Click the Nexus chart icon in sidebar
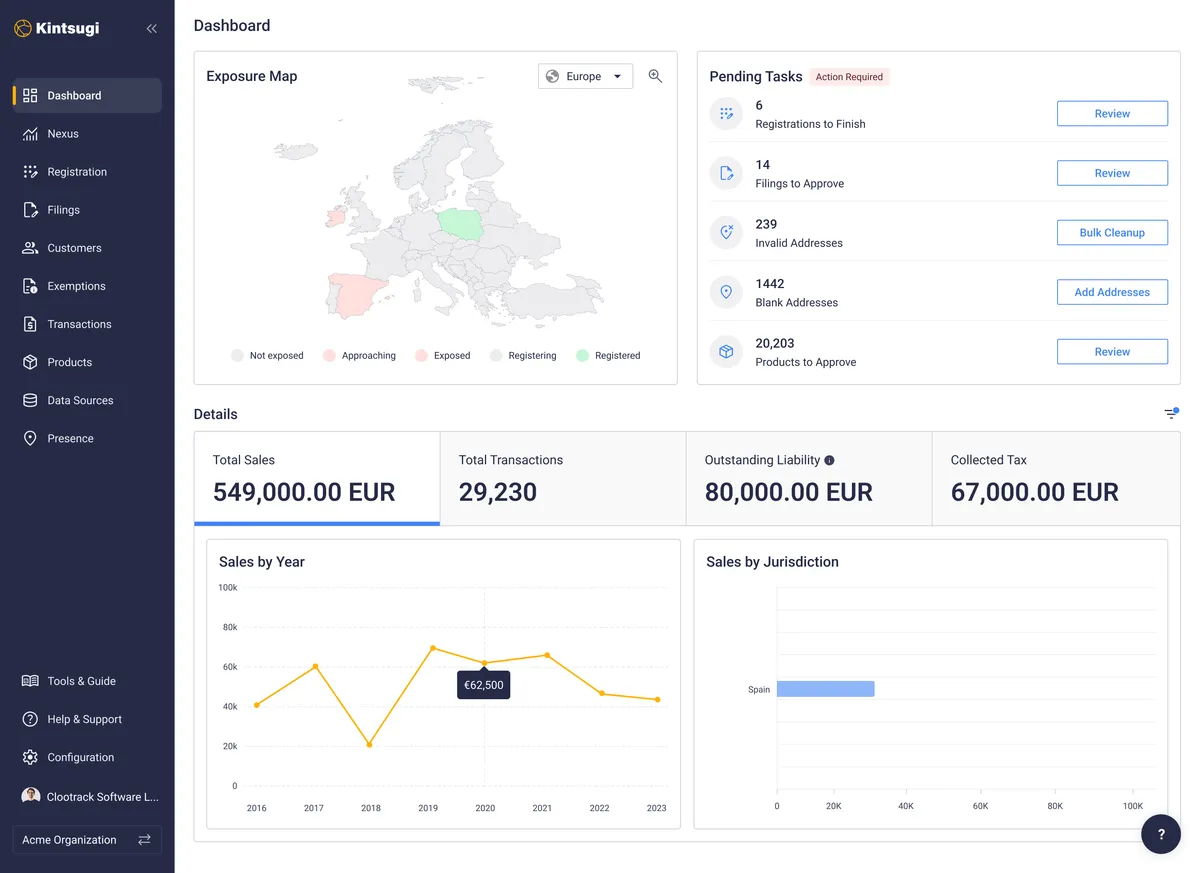Viewport: 1200px width, 873px height. (30, 134)
